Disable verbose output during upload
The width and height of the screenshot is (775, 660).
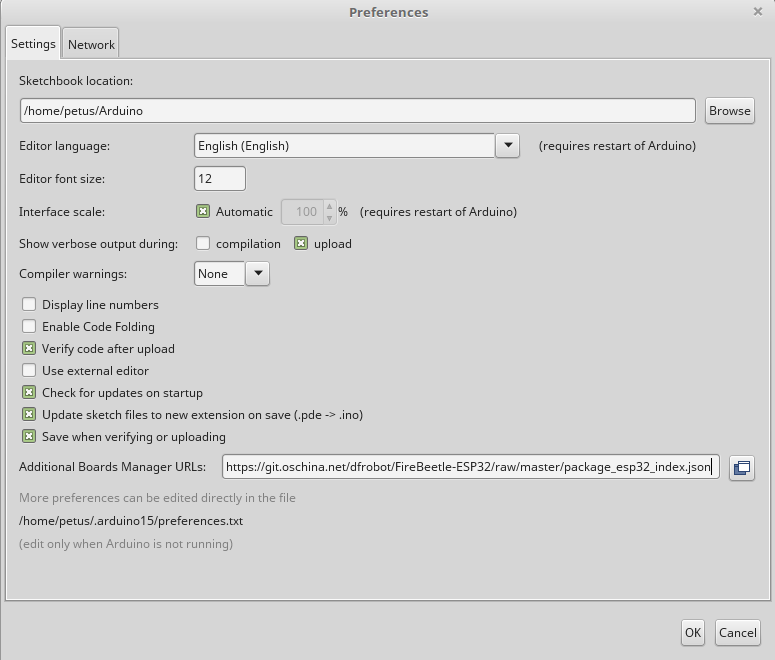tap(301, 244)
